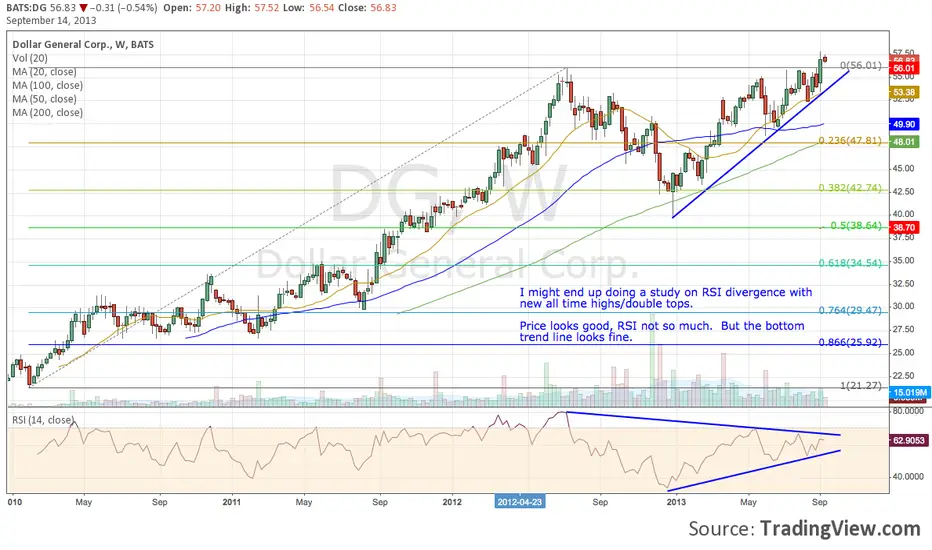Viewport: 932px width, 550px height.
Task: Click the MA (20, close) legend entry
Action: tap(45, 72)
